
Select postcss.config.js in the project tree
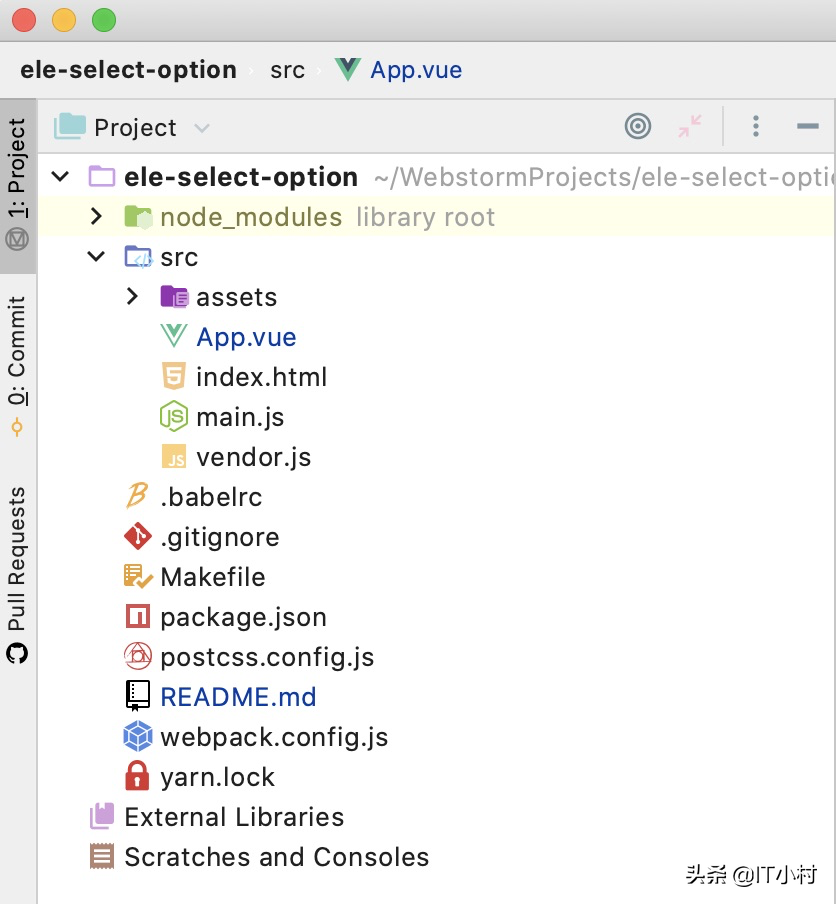tap(267, 657)
